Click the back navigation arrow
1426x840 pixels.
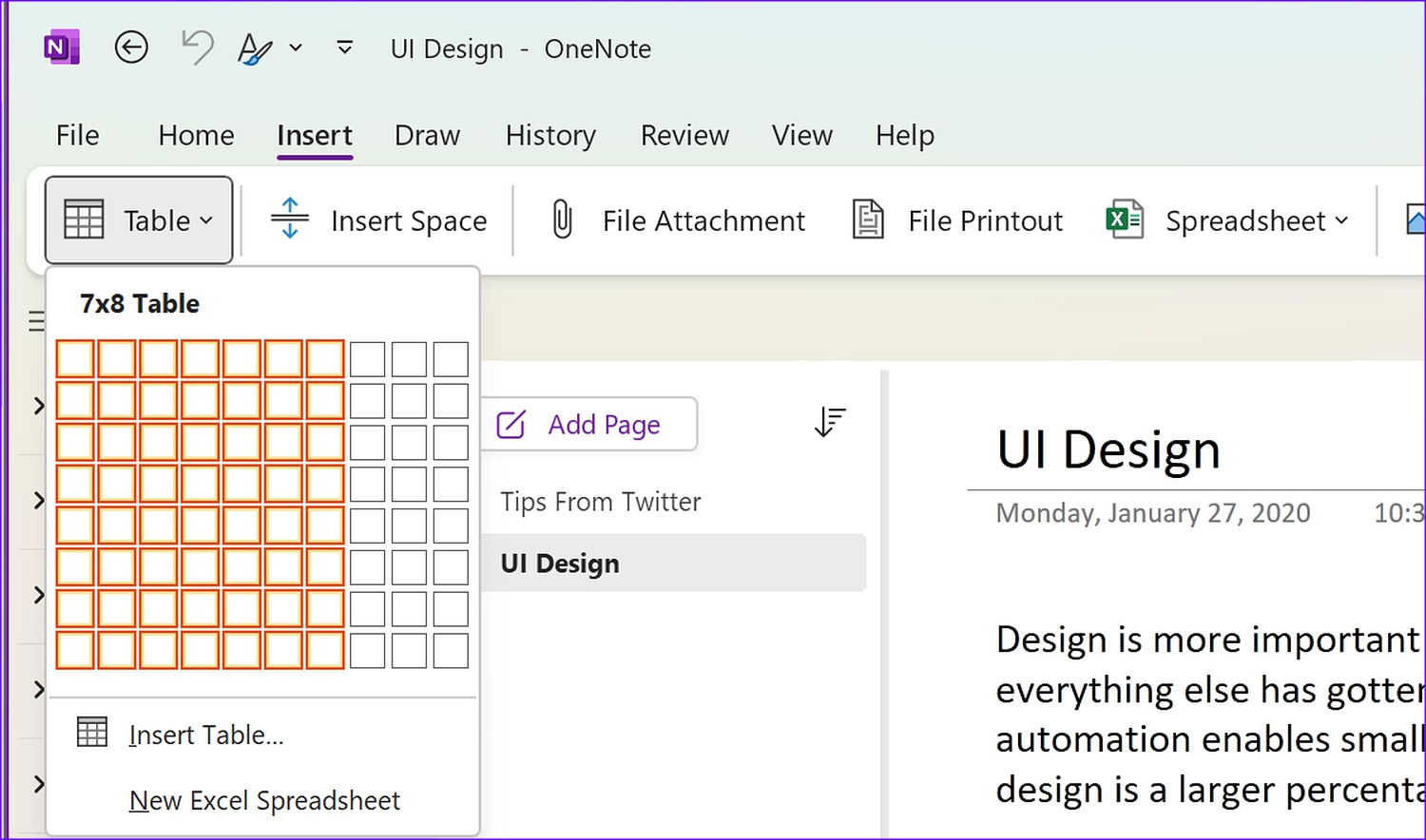(131, 47)
